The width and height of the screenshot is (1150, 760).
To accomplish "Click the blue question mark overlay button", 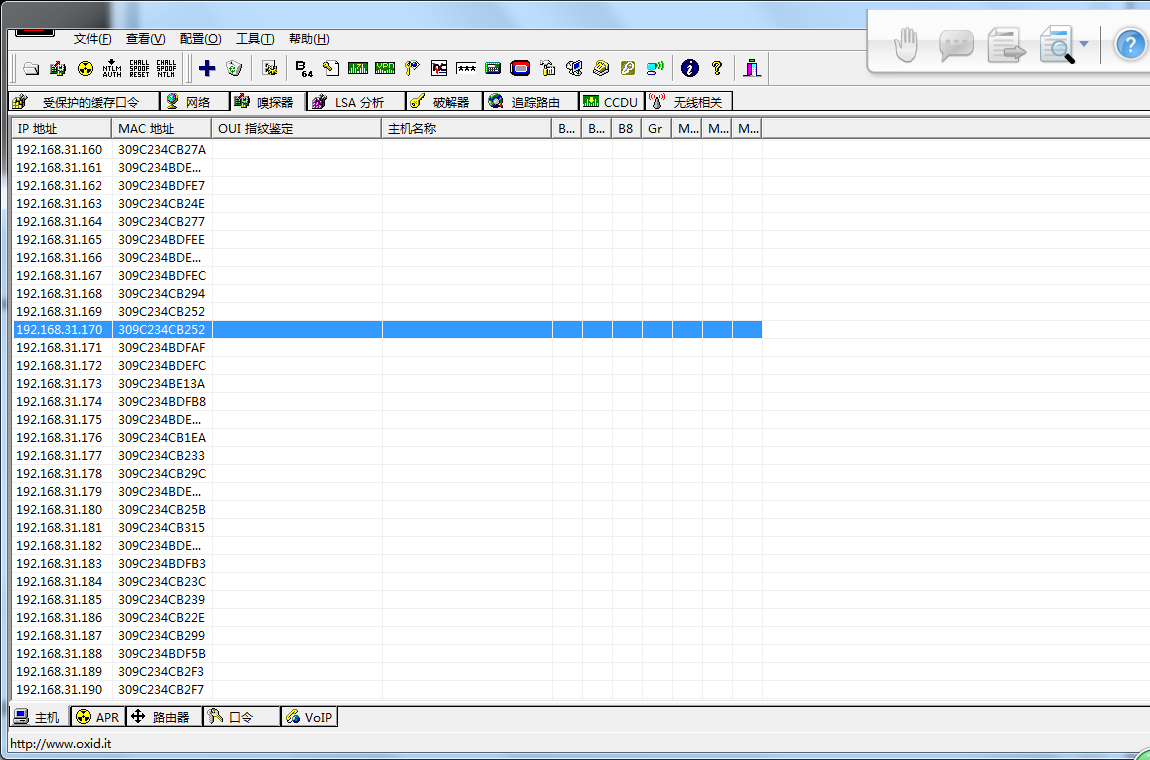I will [x=1130, y=45].
